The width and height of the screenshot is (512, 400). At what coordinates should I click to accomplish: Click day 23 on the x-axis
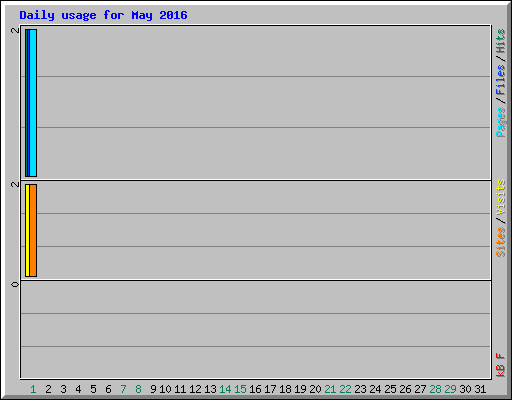tap(360, 389)
